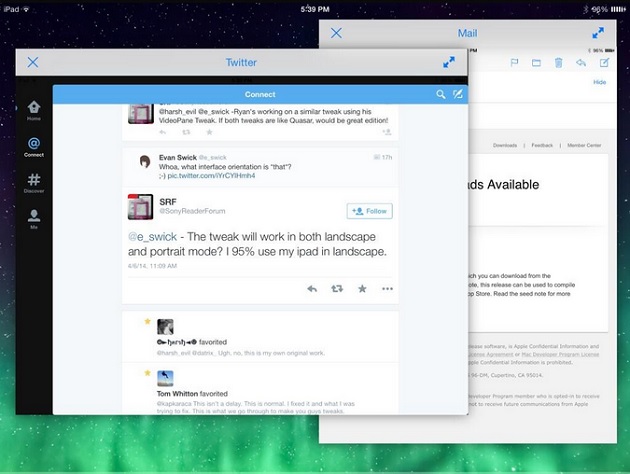
Task: Open the Downloads link in Mail message
Action: pos(505,145)
